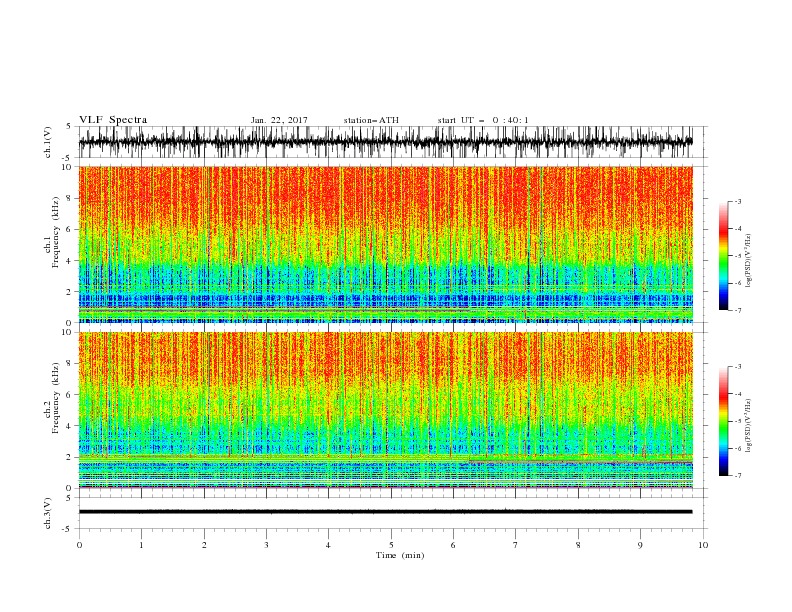
Task: Click the "2" tick on the time axis
Action: tap(204, 545)
